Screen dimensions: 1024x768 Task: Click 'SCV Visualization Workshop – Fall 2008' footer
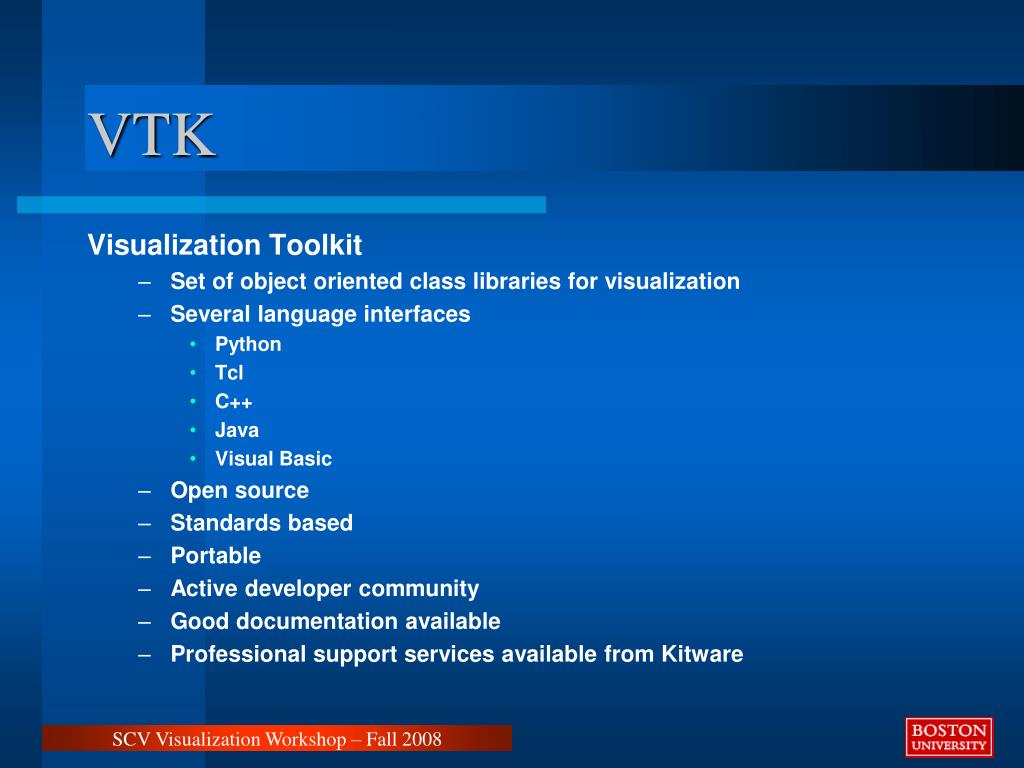(x=277, y=739)
